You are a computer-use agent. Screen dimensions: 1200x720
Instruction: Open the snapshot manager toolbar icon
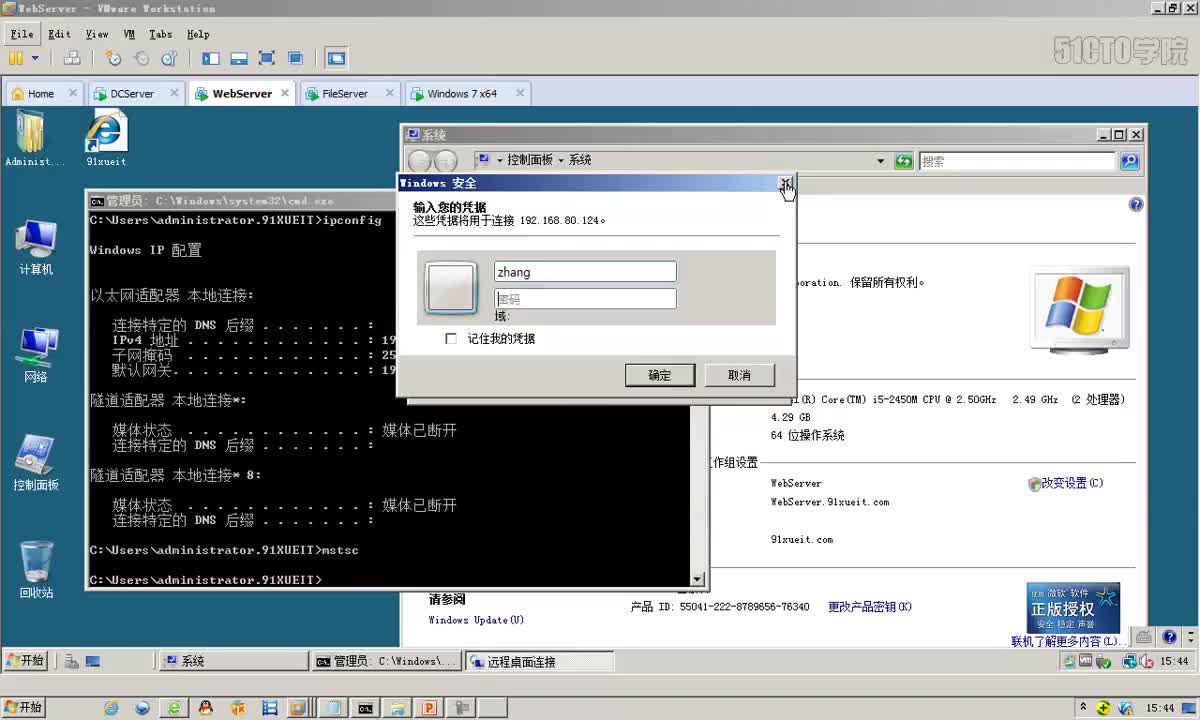click(169, 58)
